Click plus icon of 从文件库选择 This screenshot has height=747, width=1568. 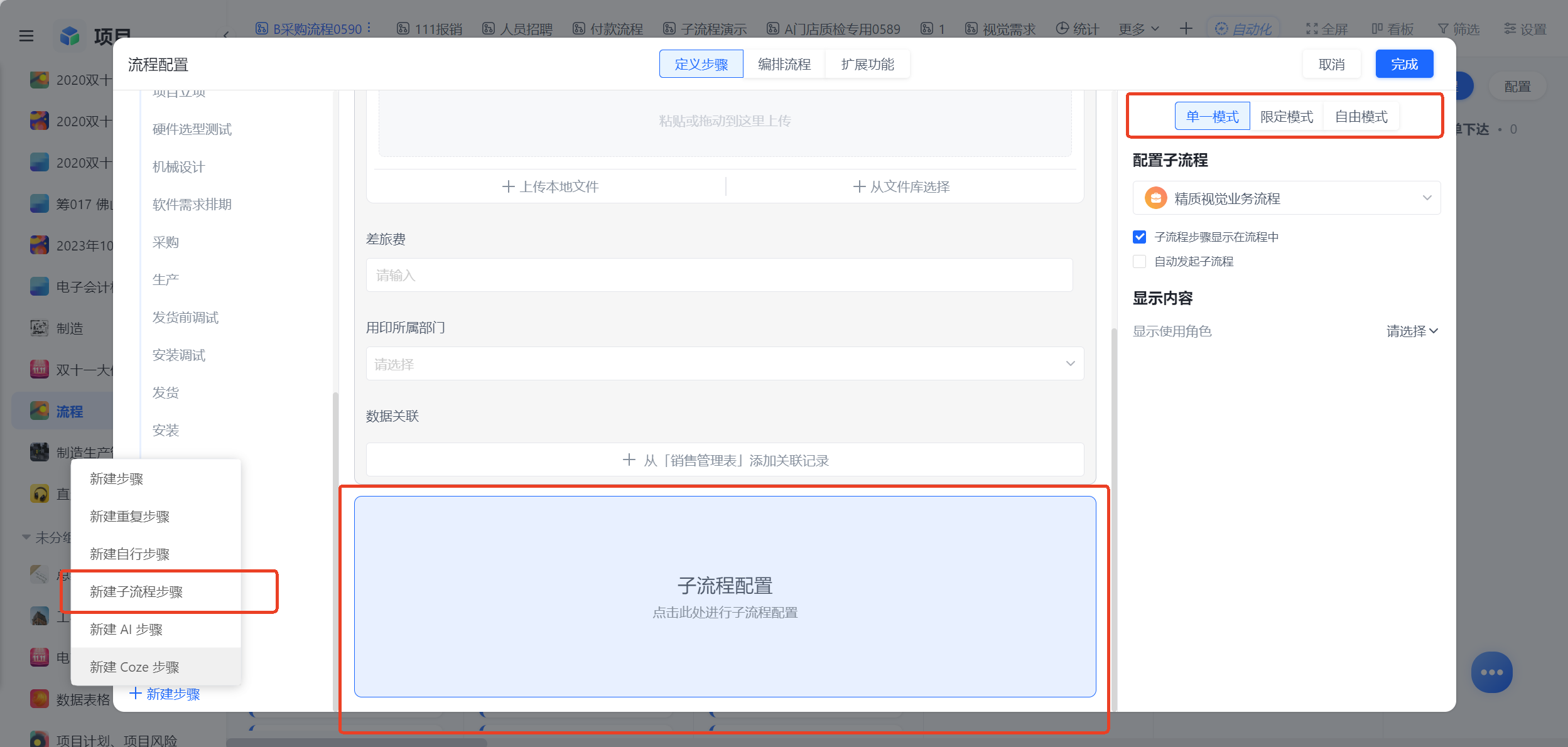[859, 186]
